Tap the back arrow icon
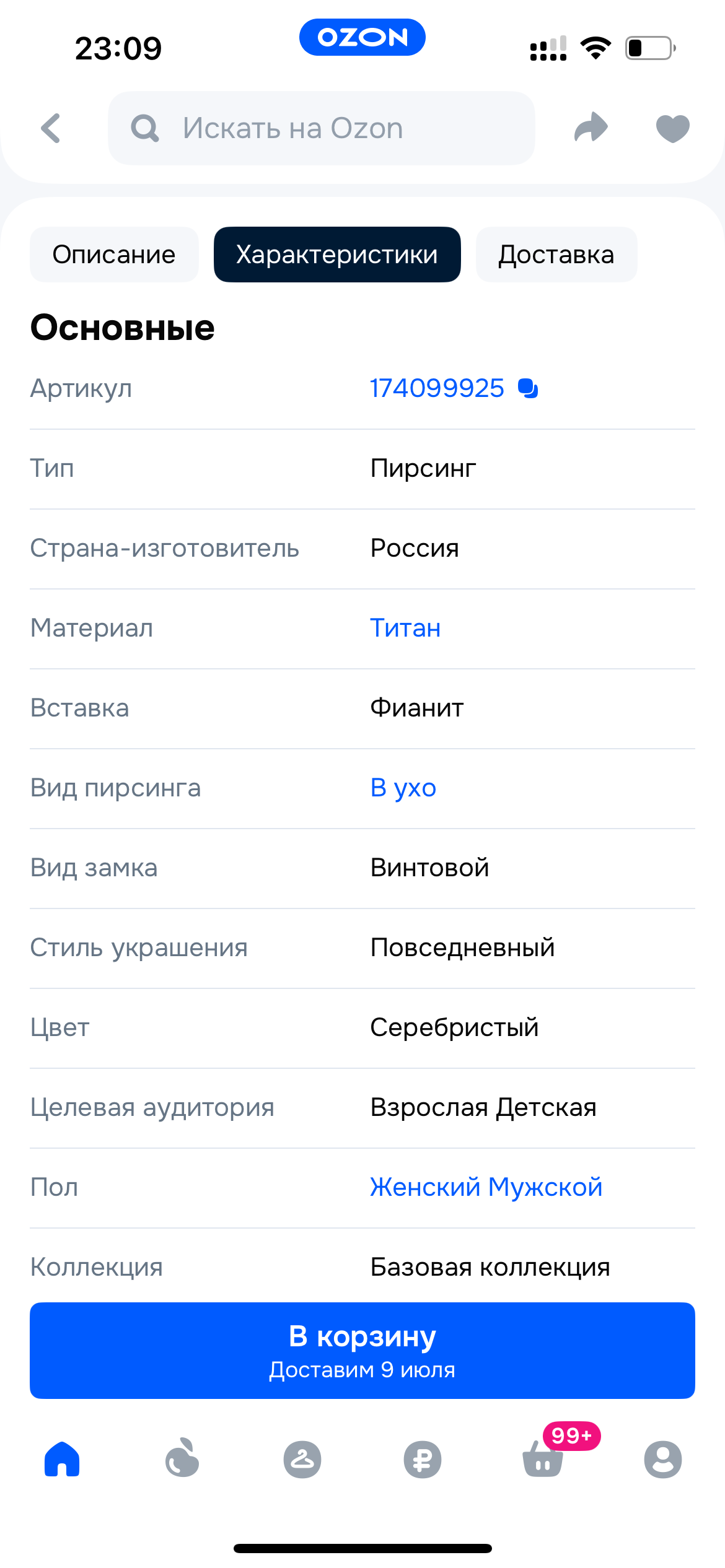 point(51,128)
